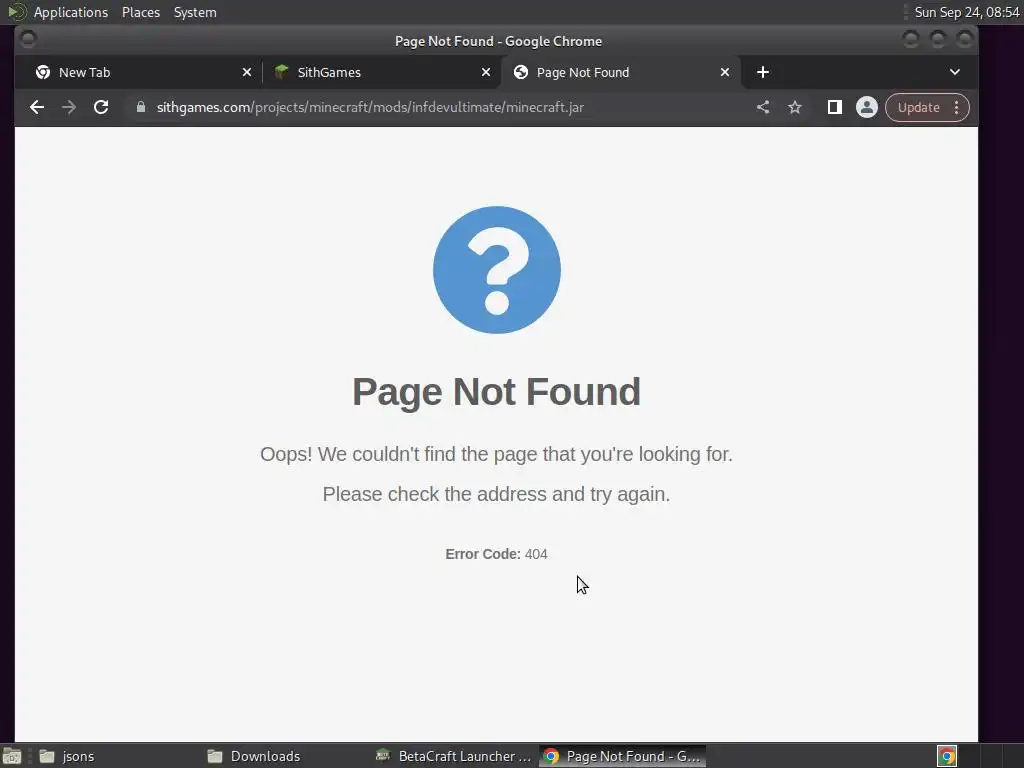
Task: Open the side panel
Action: point(835,108)
